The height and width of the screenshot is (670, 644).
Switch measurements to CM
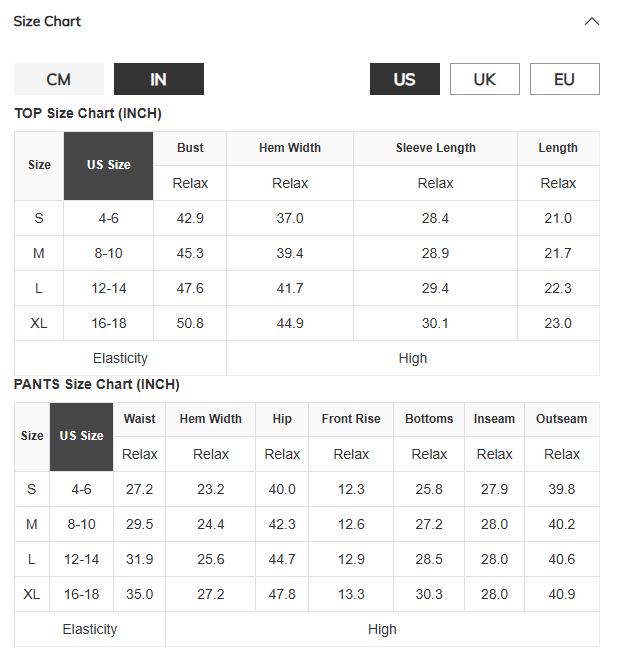[x=59, y=79]
